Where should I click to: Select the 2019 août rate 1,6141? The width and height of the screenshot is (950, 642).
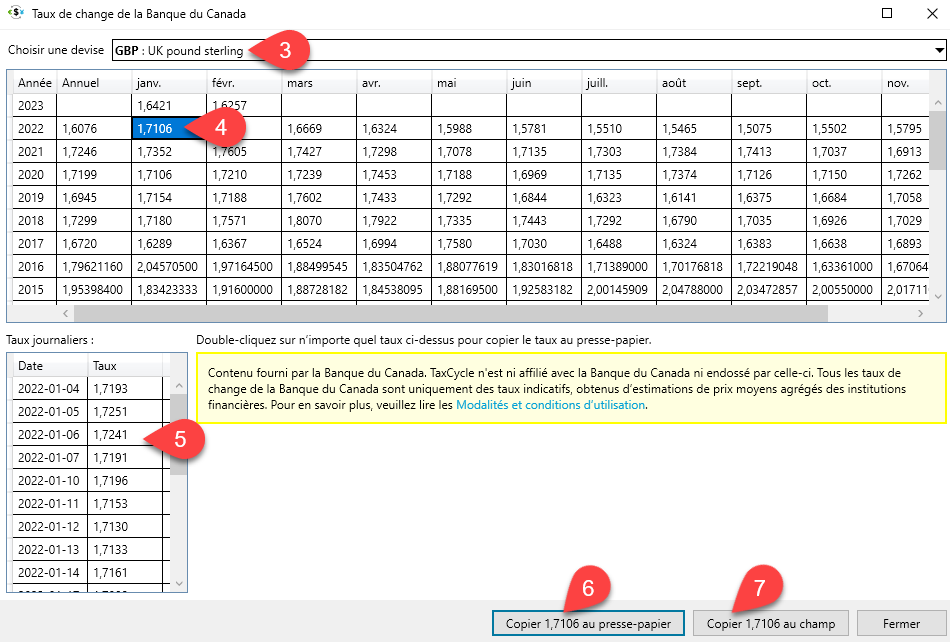695,197
